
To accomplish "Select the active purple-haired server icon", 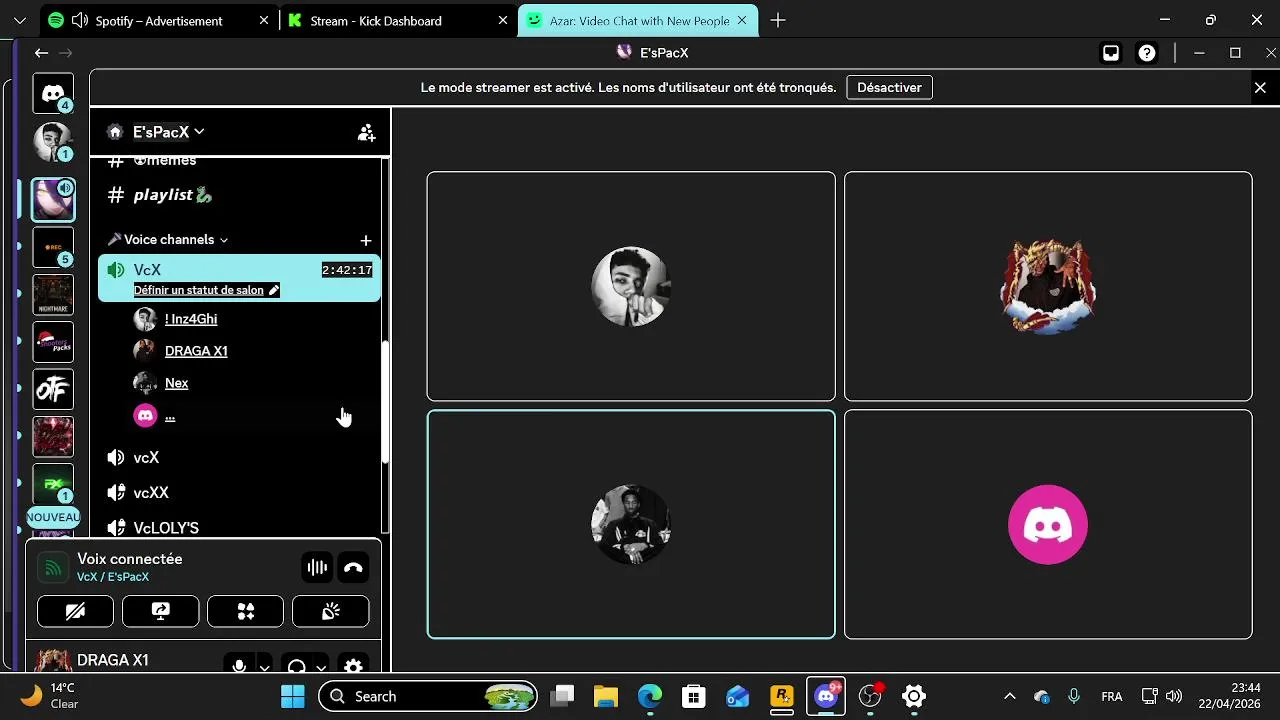I will [x=53, y=200].
